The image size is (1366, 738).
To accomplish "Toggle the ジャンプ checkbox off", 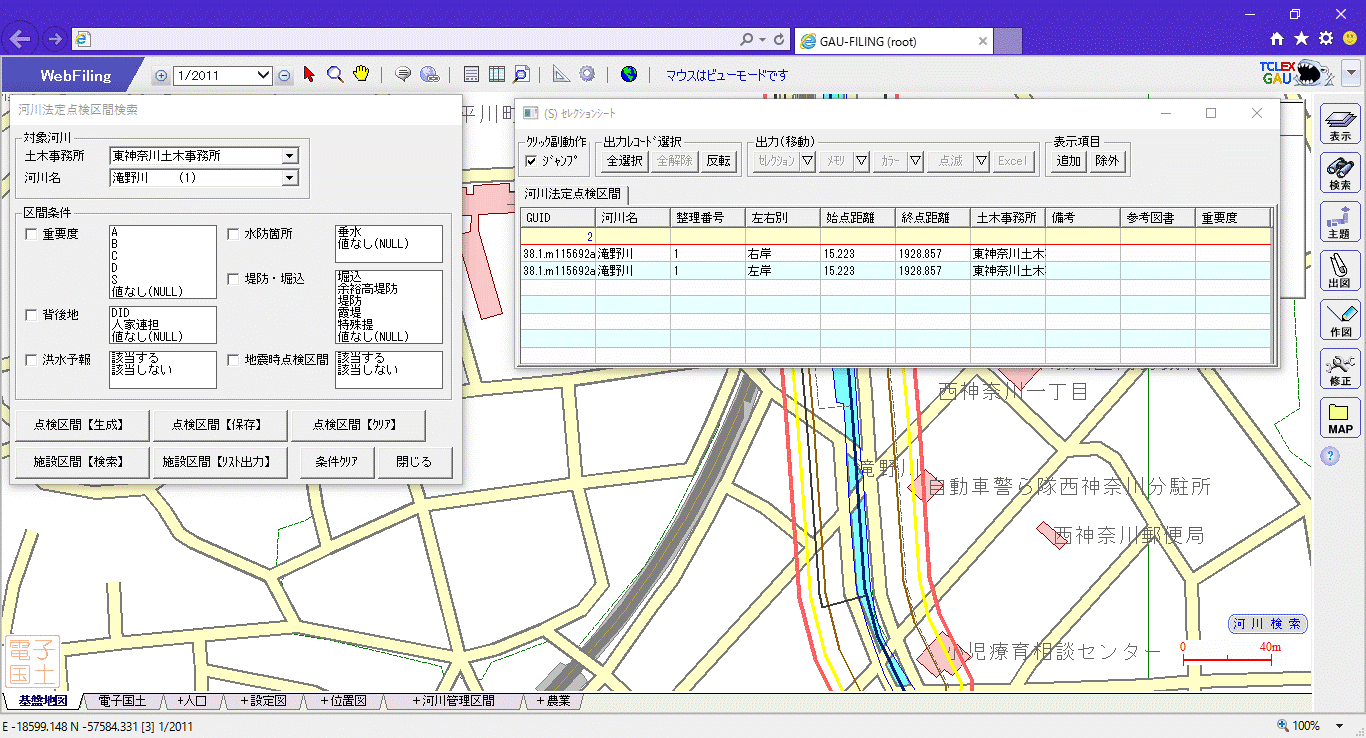I will coord(531,161).
